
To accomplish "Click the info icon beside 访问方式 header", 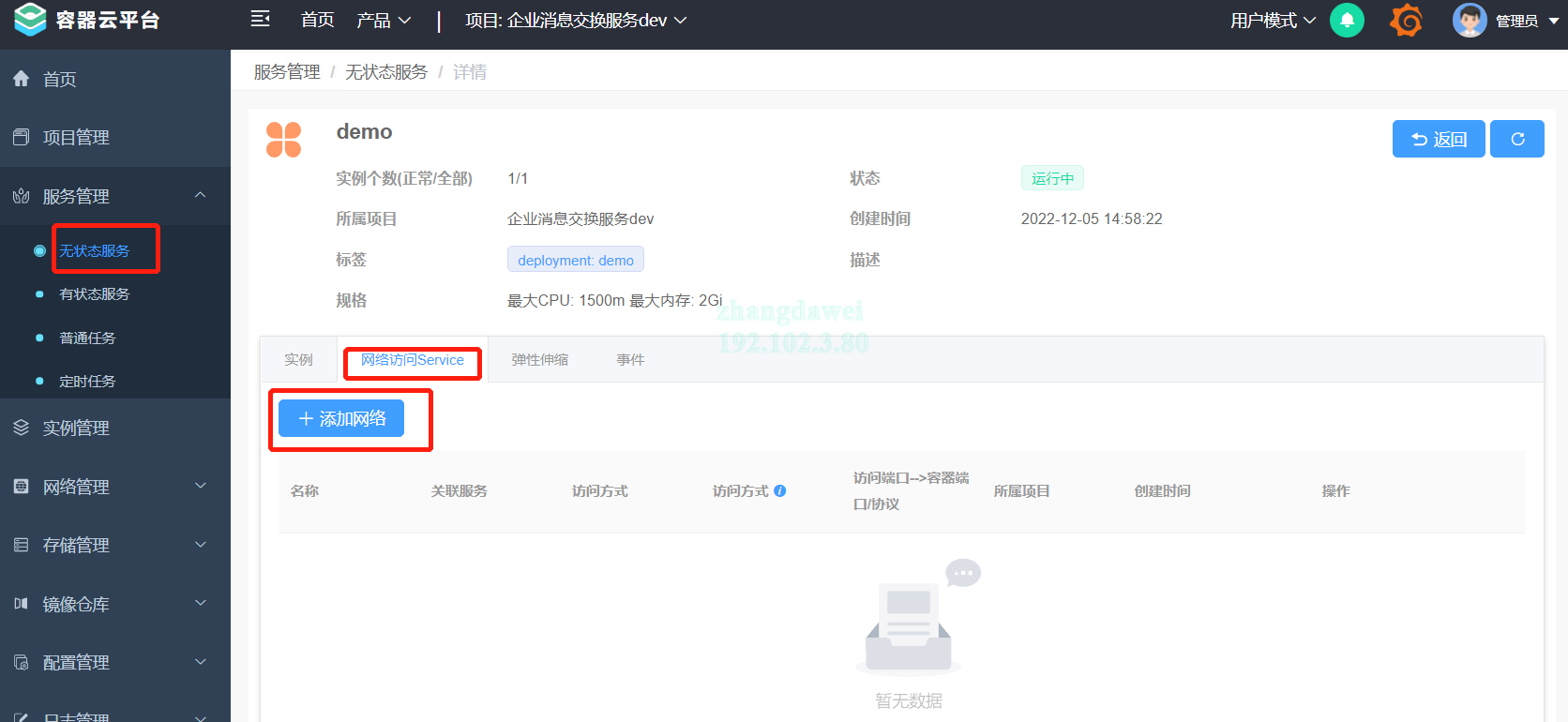I will click(779, 490).
